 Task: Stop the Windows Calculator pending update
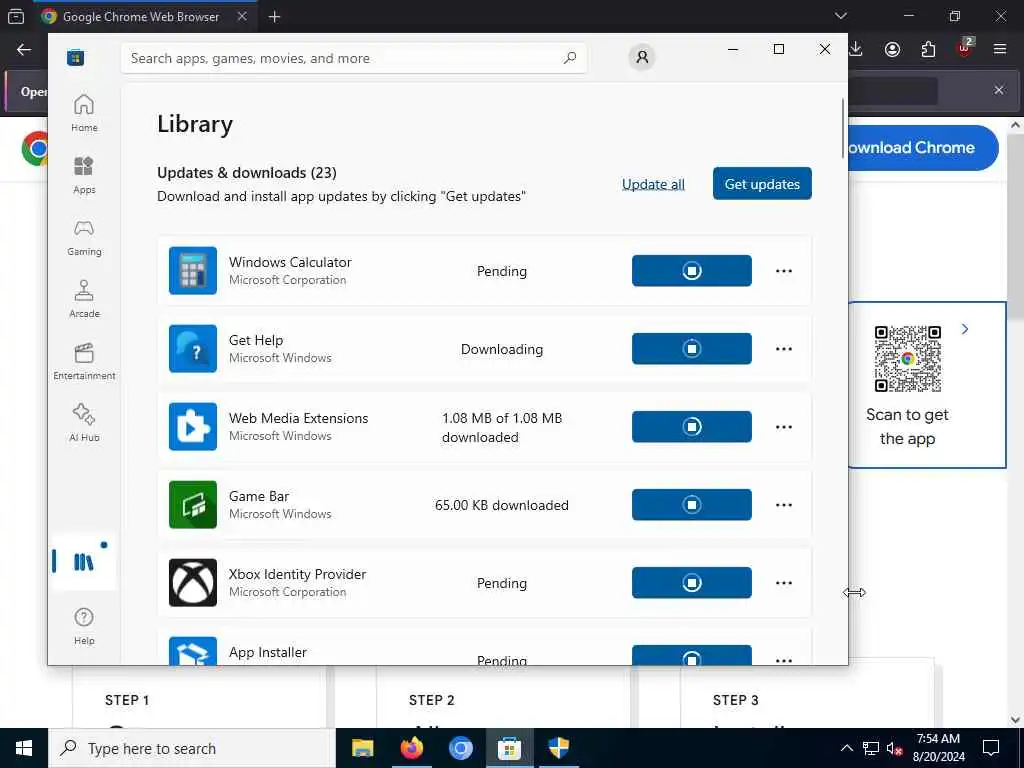click(x=692, y=270)
